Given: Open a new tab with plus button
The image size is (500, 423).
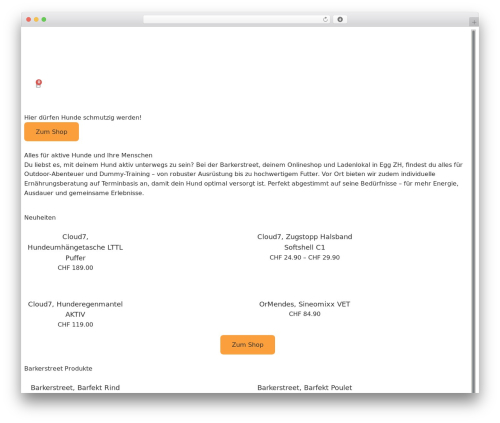Looking at the screenshot, I should (474, 22).
